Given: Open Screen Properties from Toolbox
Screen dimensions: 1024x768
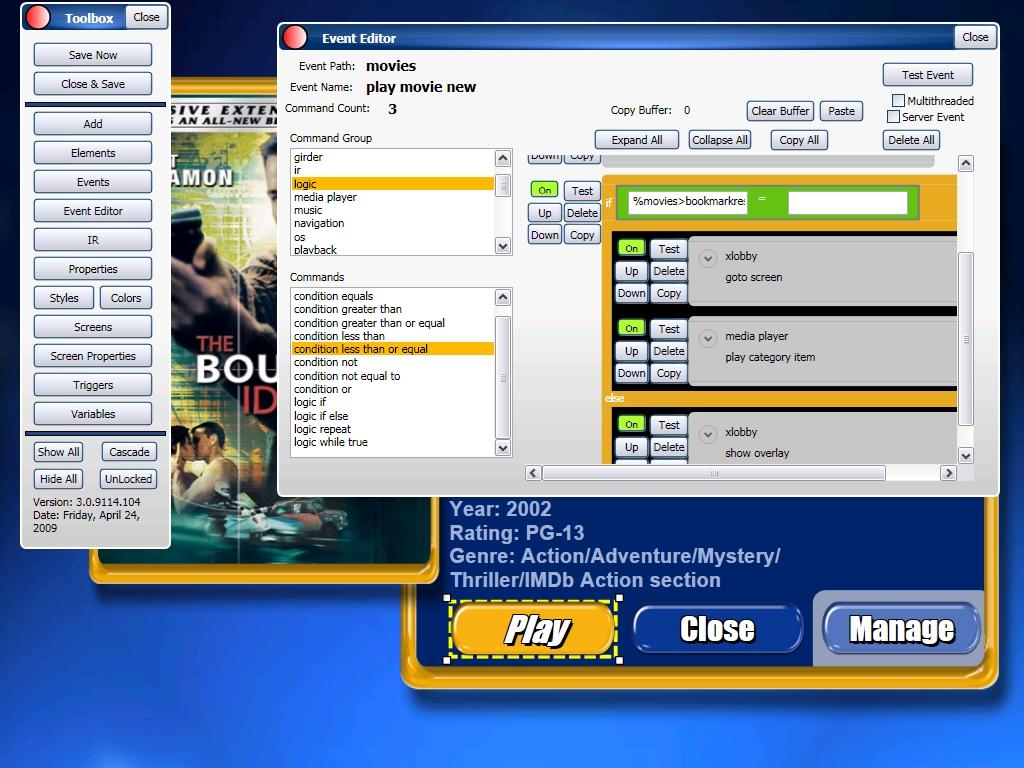Looking at the screenshot, I should [93, 356].
